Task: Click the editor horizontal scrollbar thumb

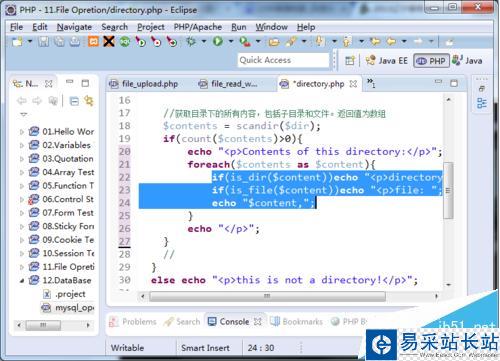Action: coord(267,296)
